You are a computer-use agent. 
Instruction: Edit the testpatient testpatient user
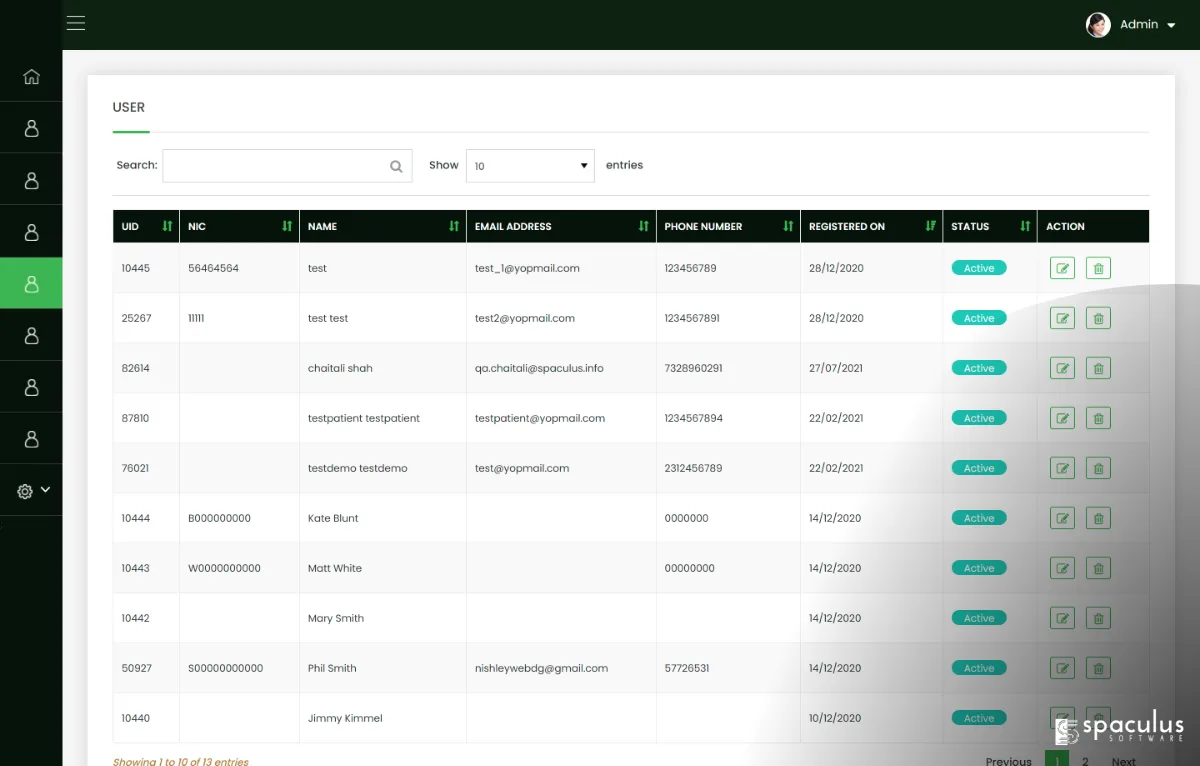pos(1062,418)
